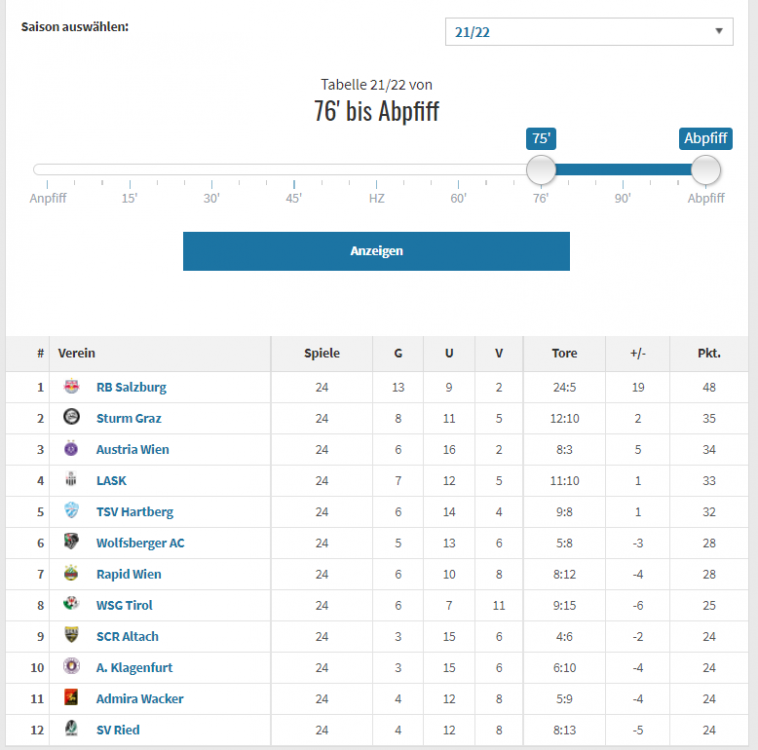Open the season 21/22 dropdown
Screen dimensions: 758x750
tap(588, 32)
